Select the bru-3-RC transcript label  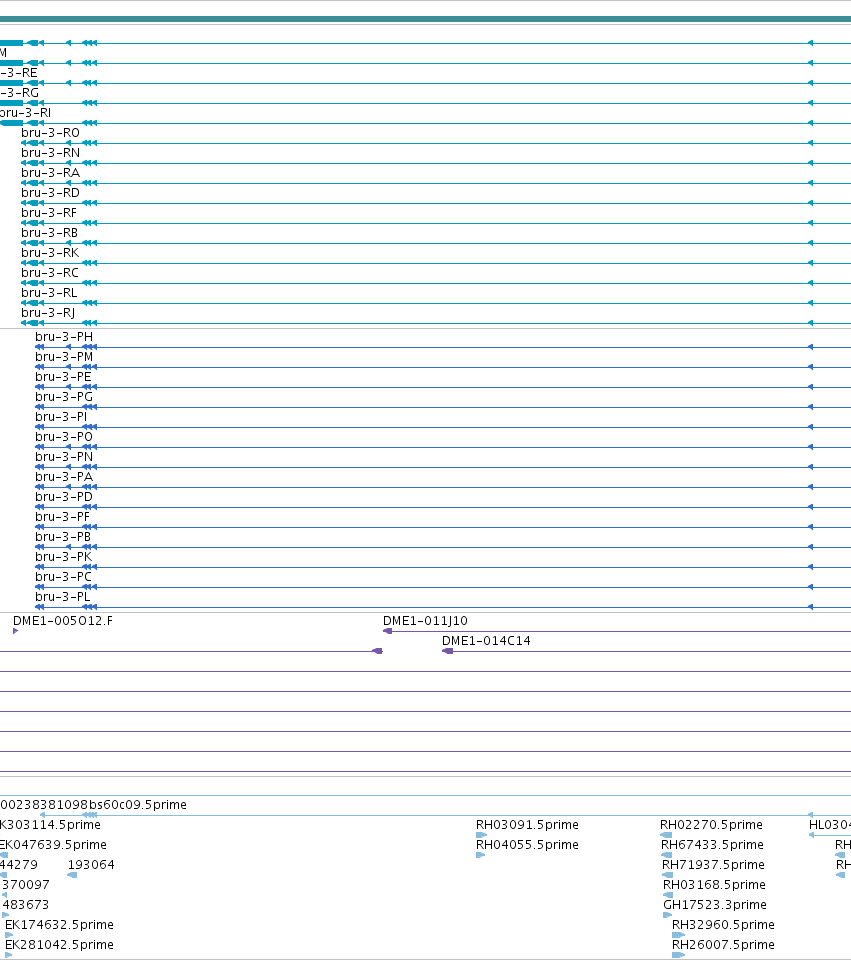pos(50,273)
